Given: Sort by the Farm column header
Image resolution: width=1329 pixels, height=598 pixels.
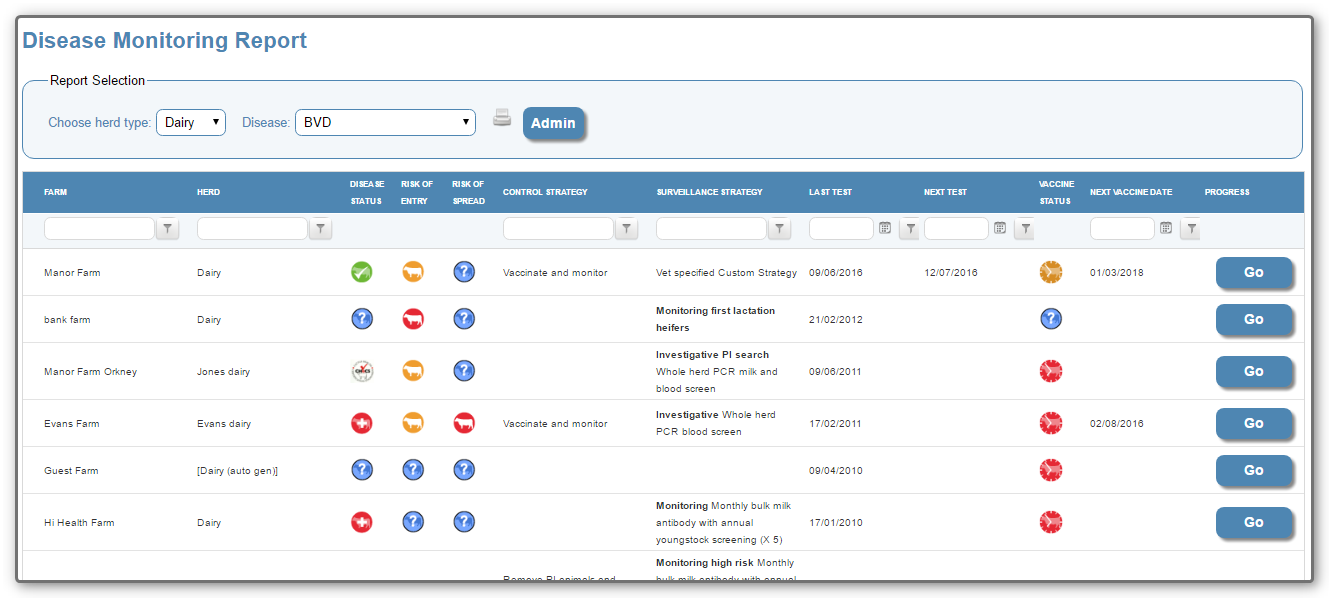Looking at the screenshot, I should click(x=56, y=192).
